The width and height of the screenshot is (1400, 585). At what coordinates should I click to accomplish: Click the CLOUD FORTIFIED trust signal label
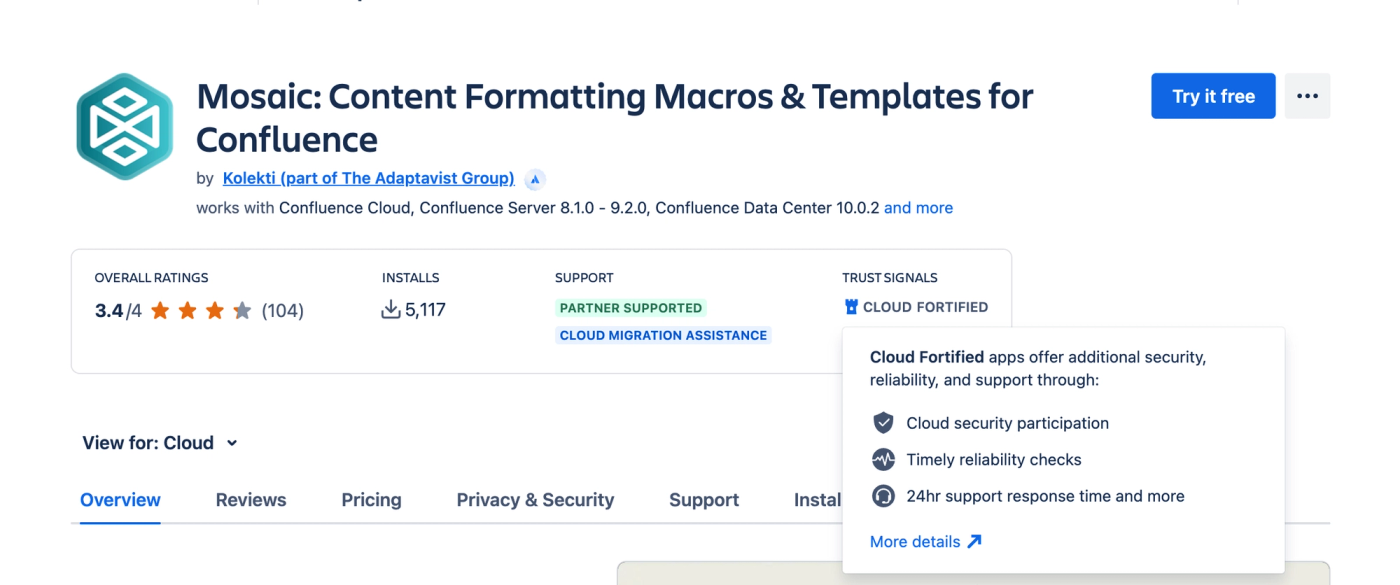click(925, 307)
